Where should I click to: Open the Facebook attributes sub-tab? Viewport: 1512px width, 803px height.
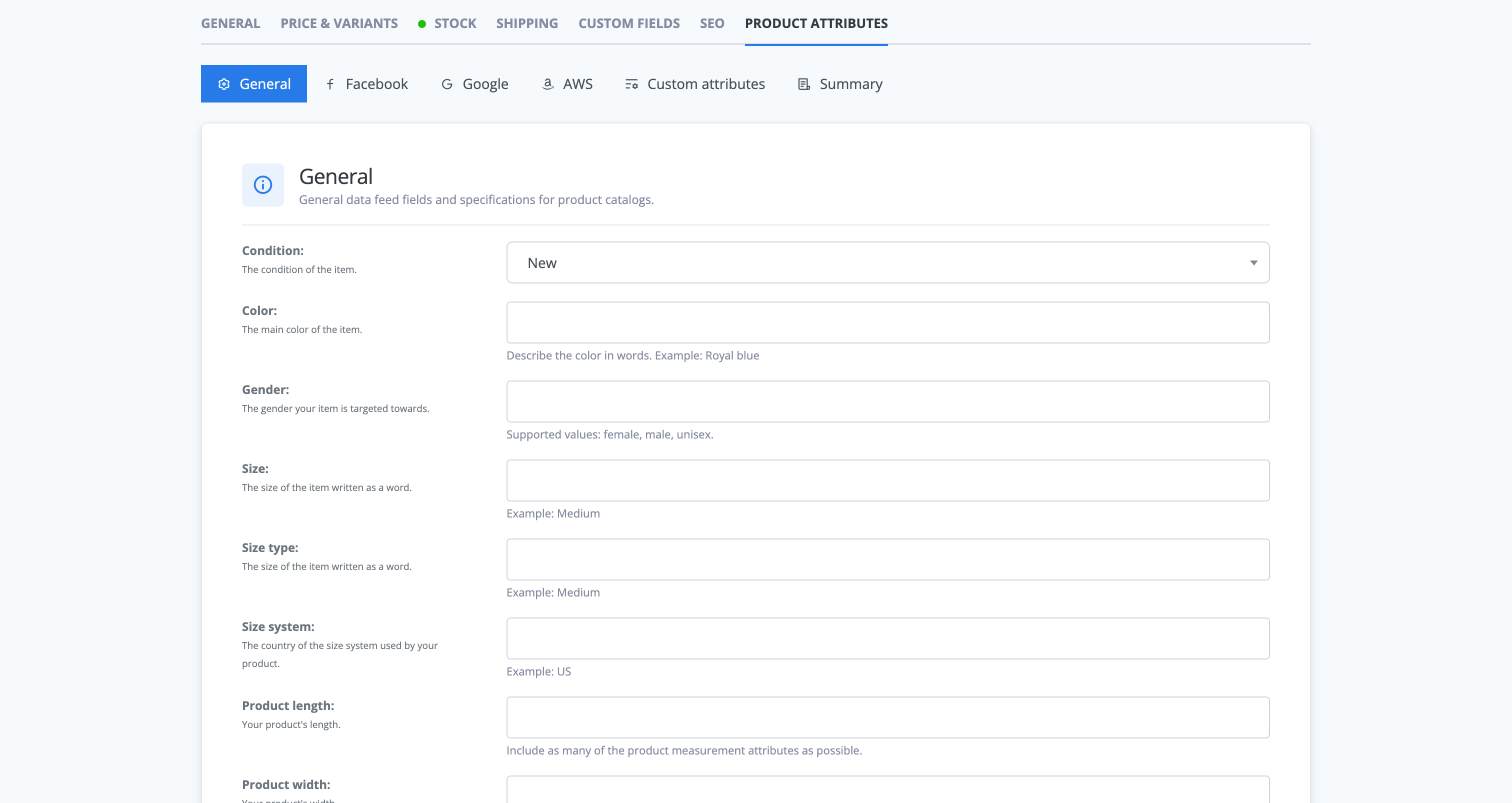click(x=366, y=84)
